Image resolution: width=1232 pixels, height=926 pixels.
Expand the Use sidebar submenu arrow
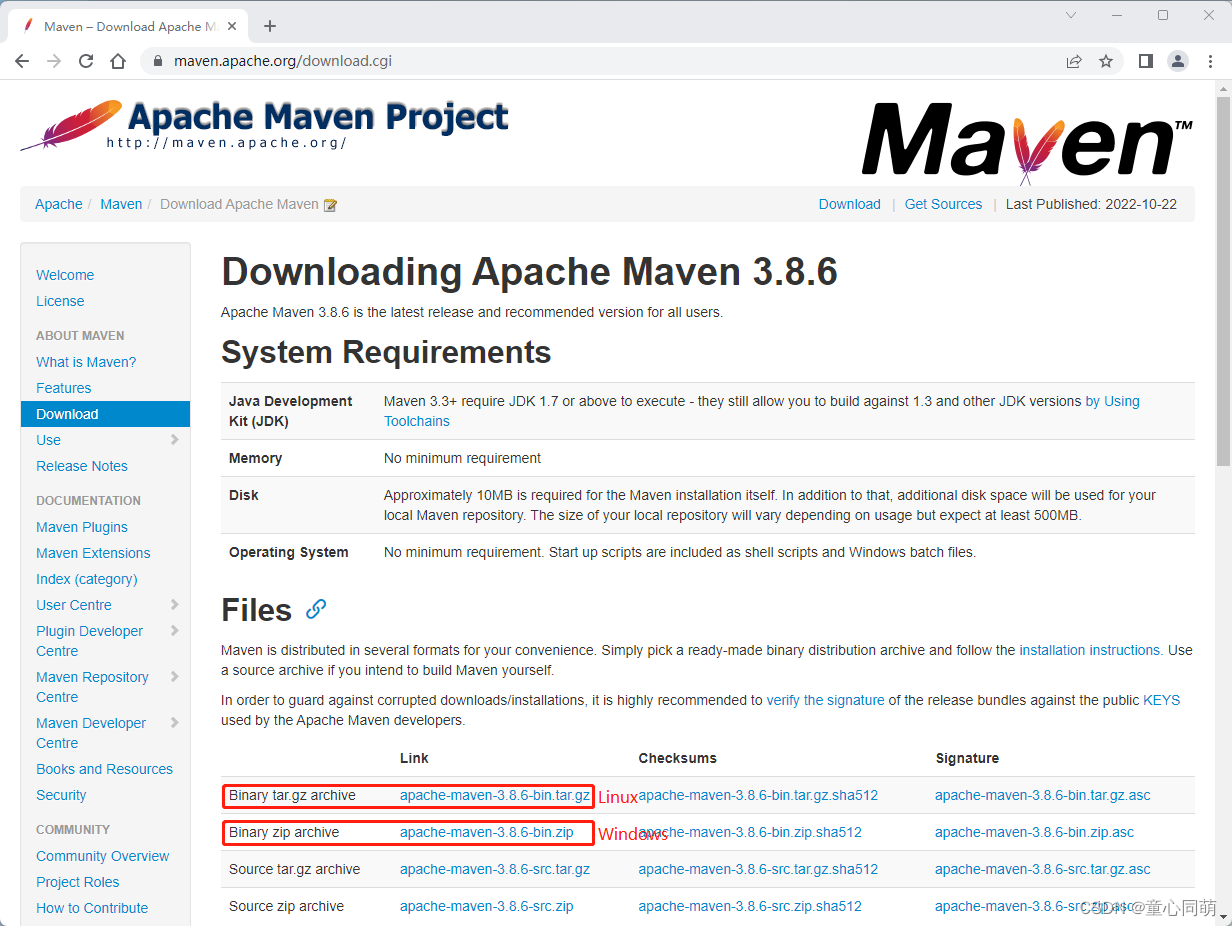(174, 440)
